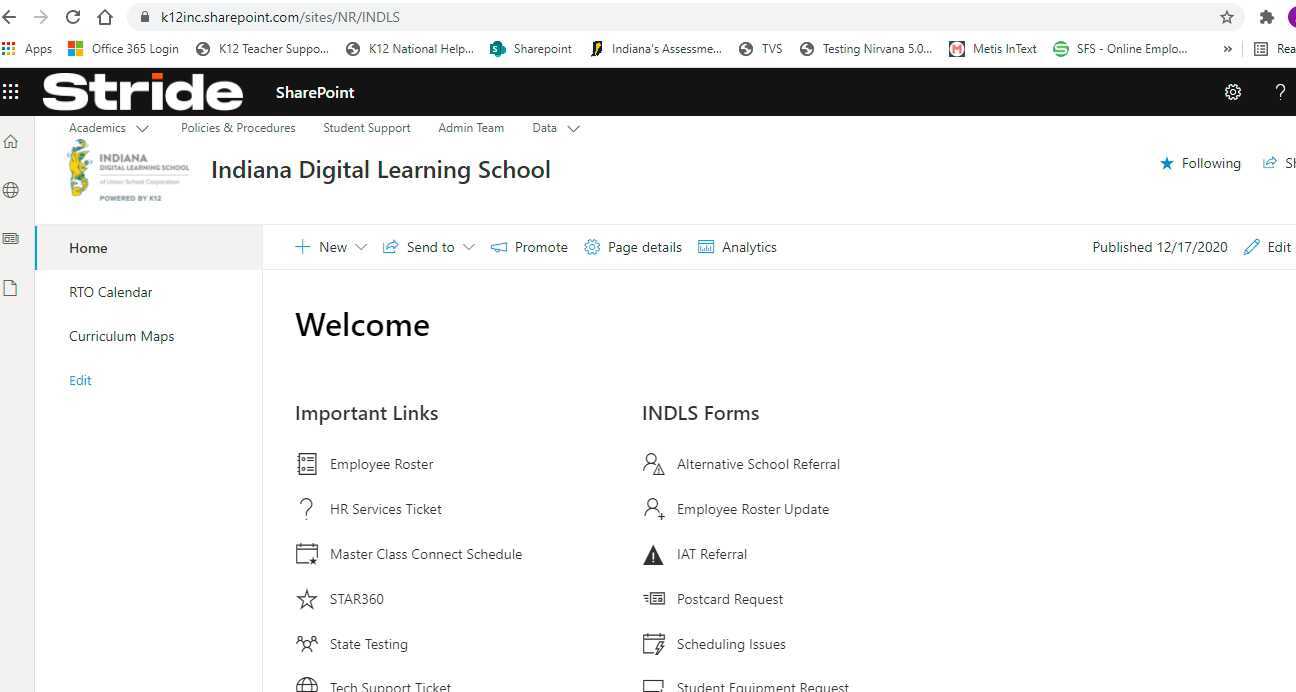
Task: Click the IAT Referral warning triangle icon
Action: click(x=653, y=555)
